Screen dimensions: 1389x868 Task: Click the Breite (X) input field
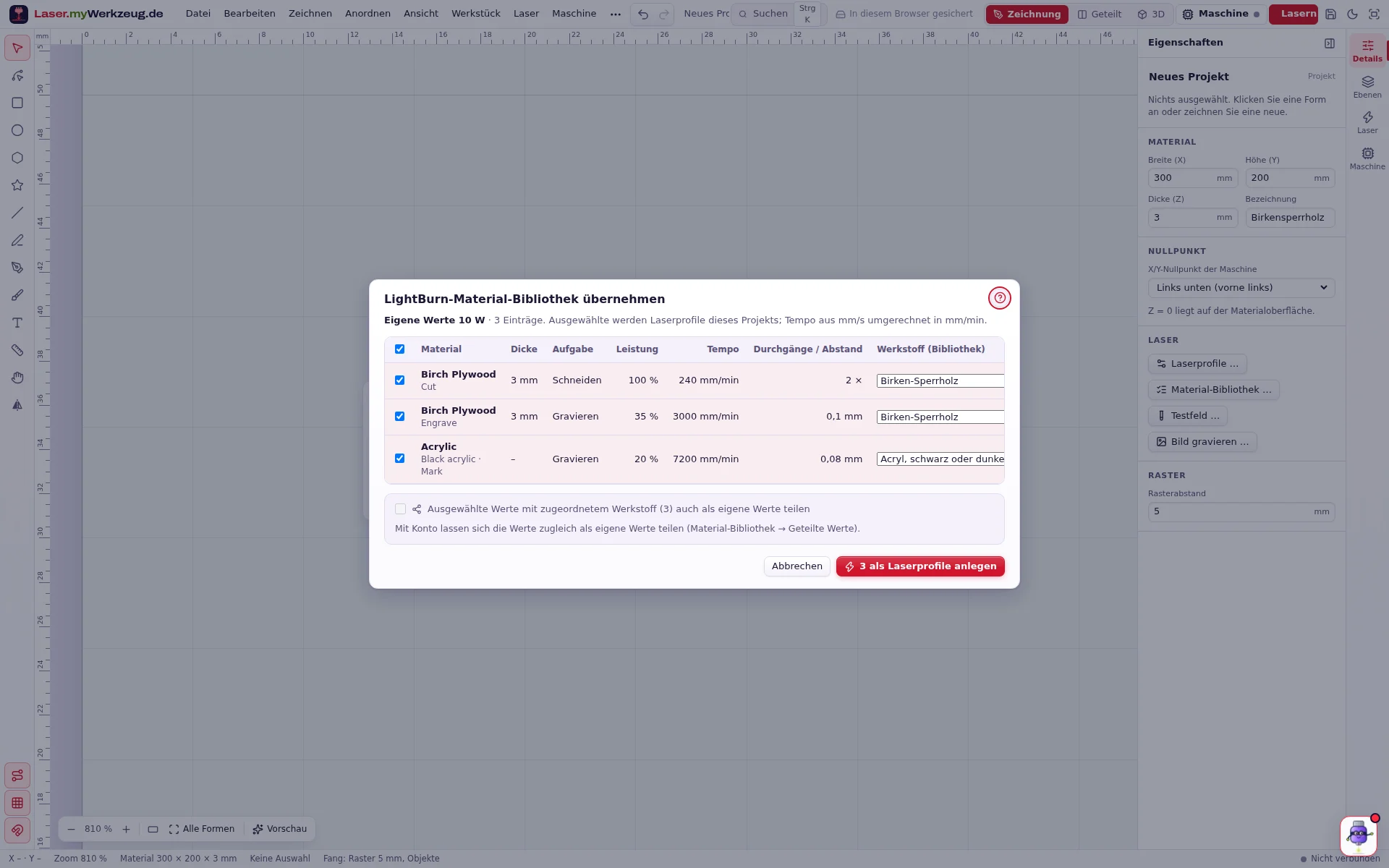1192,178
